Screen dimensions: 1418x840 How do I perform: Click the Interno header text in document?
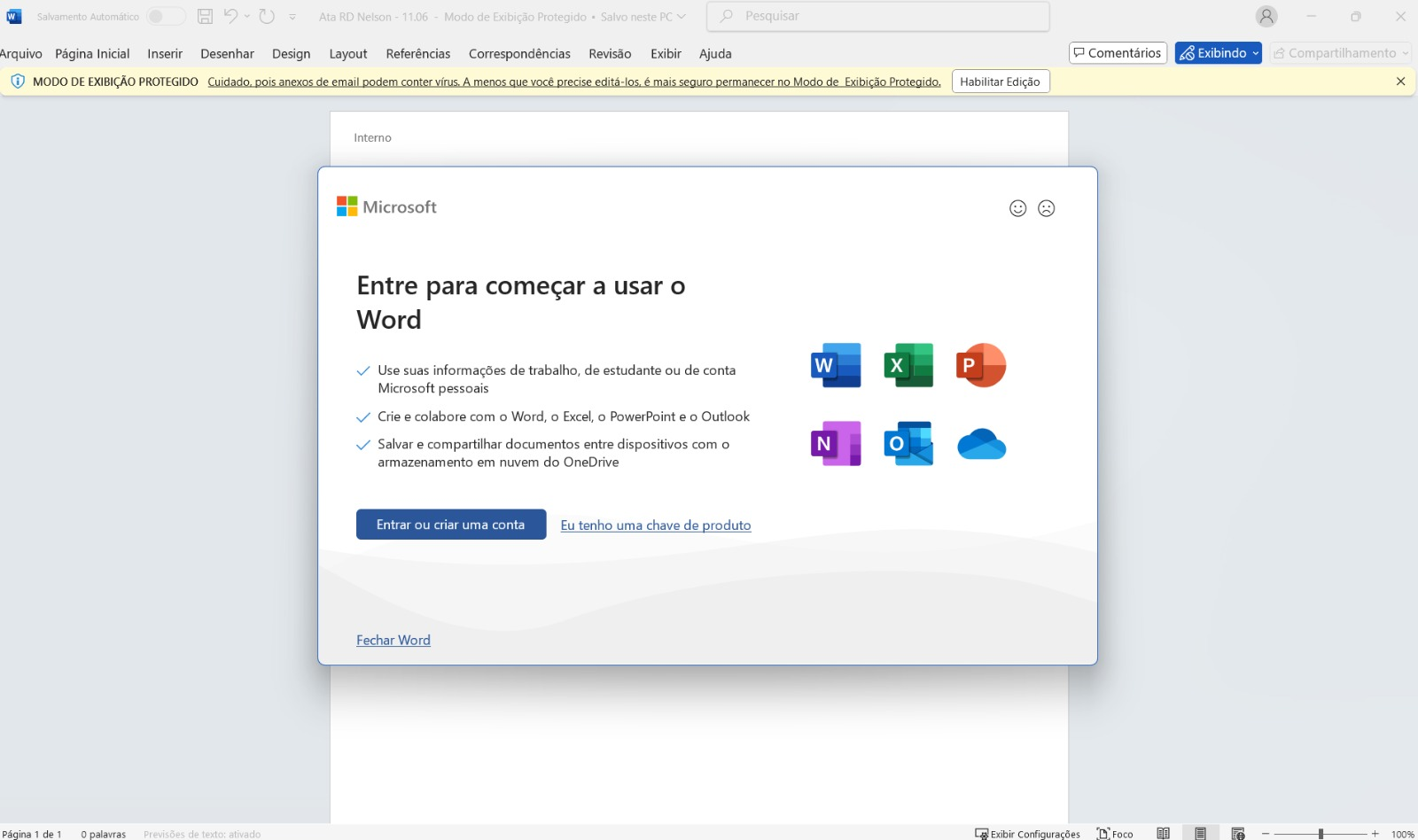372,137
